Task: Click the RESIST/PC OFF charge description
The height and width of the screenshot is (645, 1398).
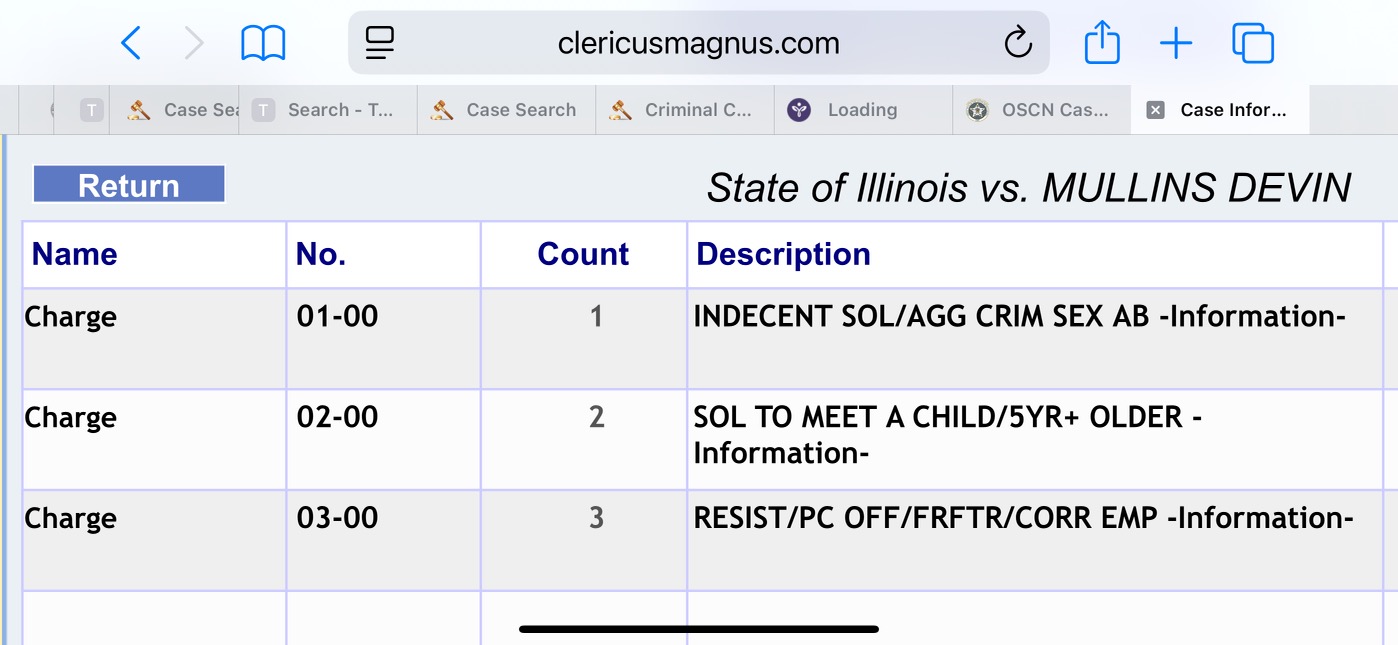Action: coord(1023,518)
